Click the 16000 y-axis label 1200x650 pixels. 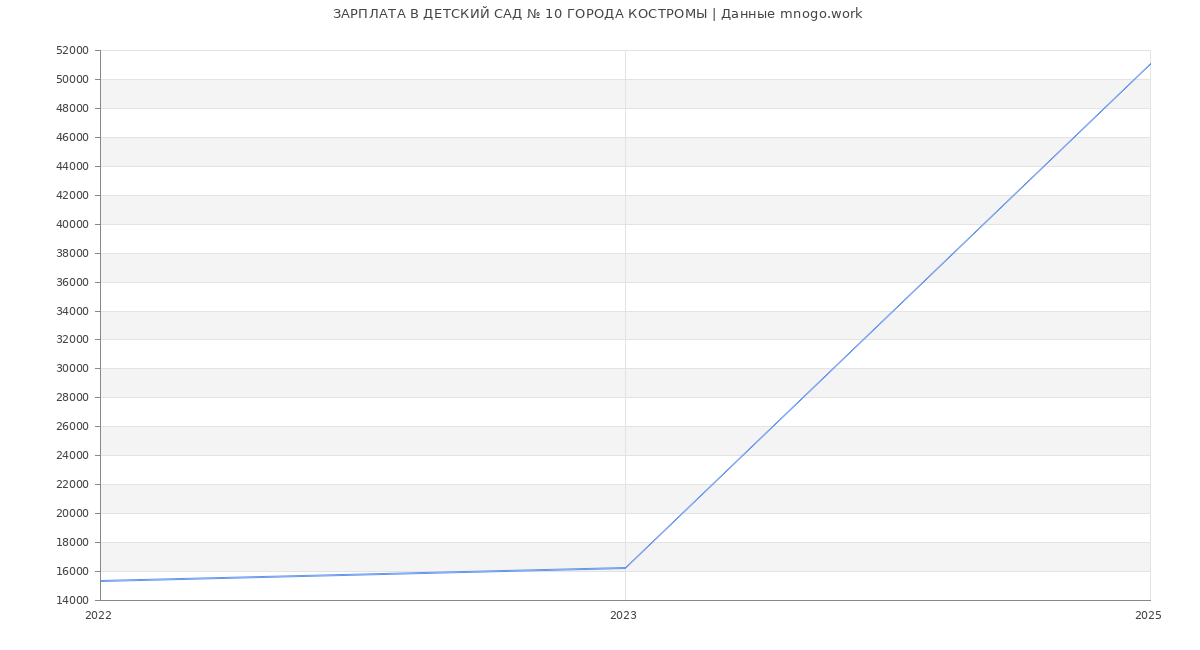pos(72,572)
